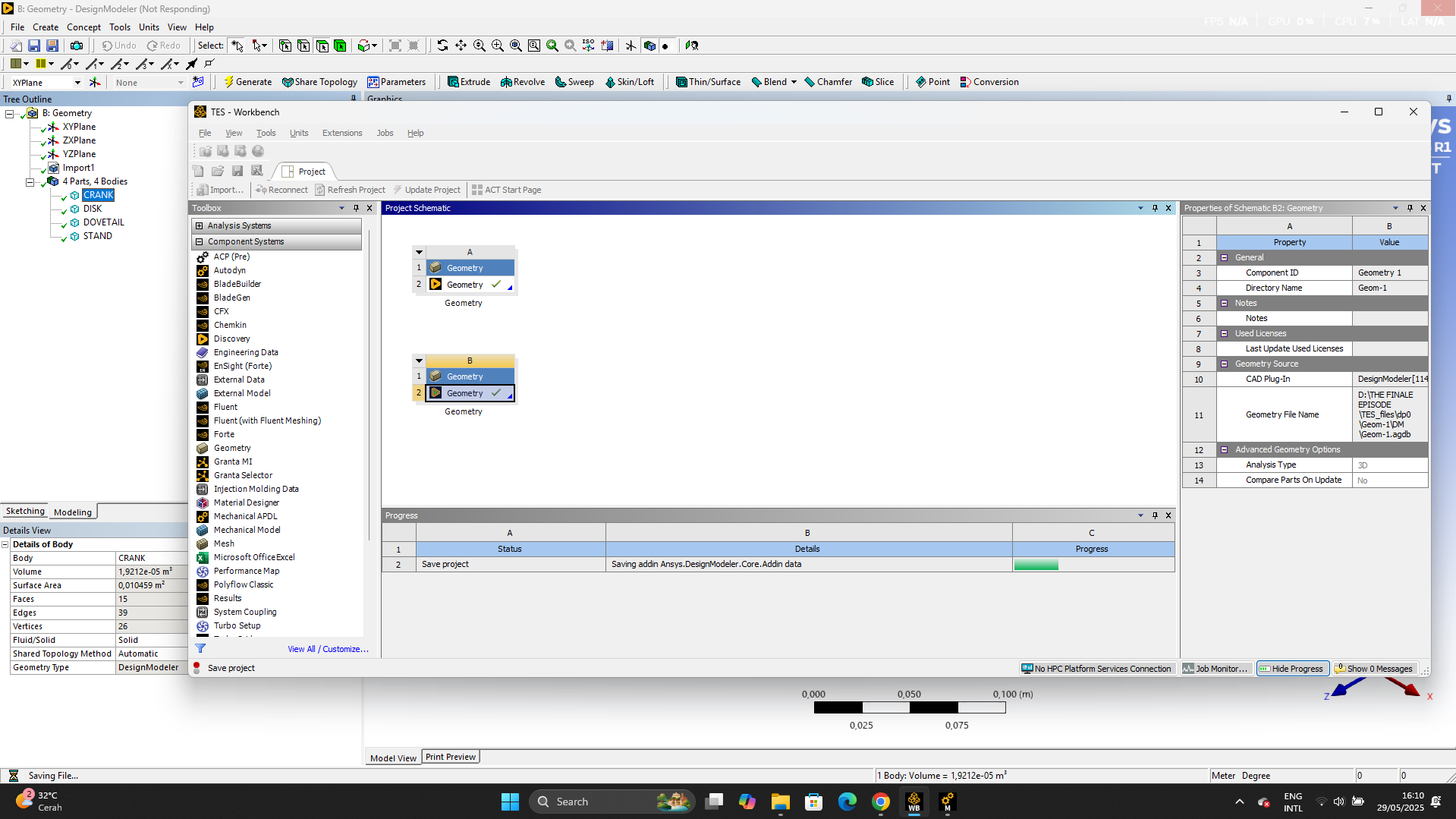This screenshot has height=819, width=1456.
Task: Pin the Project Schematic panel
Action: point(1155,208)
